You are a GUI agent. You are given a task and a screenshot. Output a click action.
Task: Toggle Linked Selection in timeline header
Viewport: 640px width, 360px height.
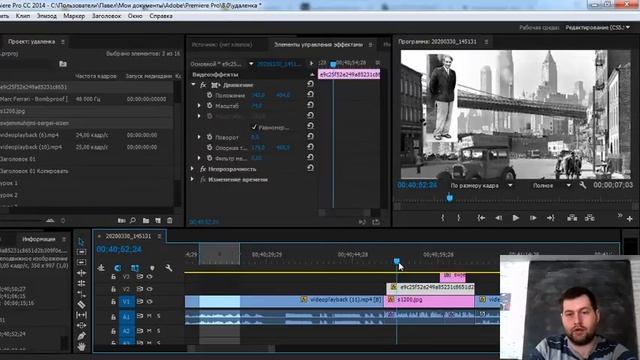point(135,268)
